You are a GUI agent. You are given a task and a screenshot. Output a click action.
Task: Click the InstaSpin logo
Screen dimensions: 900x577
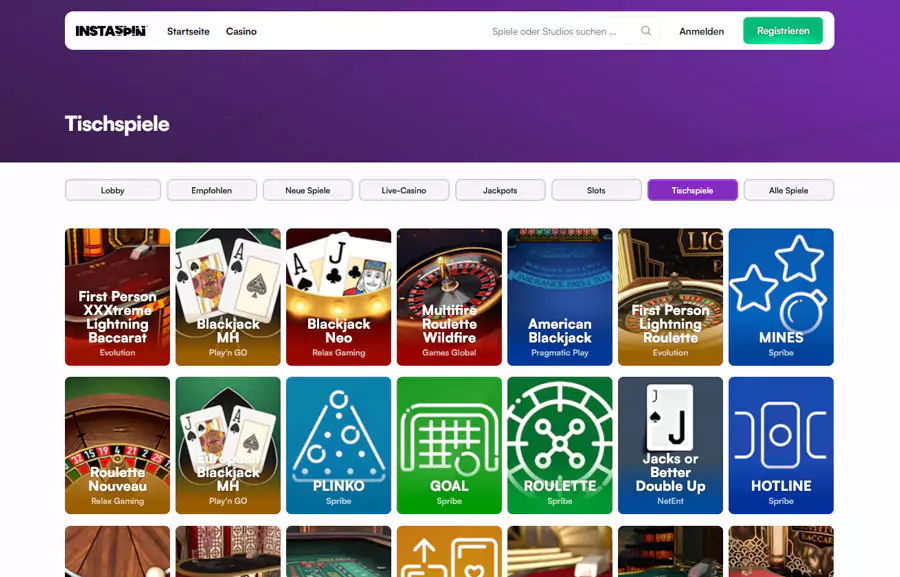tap(111, 31)
